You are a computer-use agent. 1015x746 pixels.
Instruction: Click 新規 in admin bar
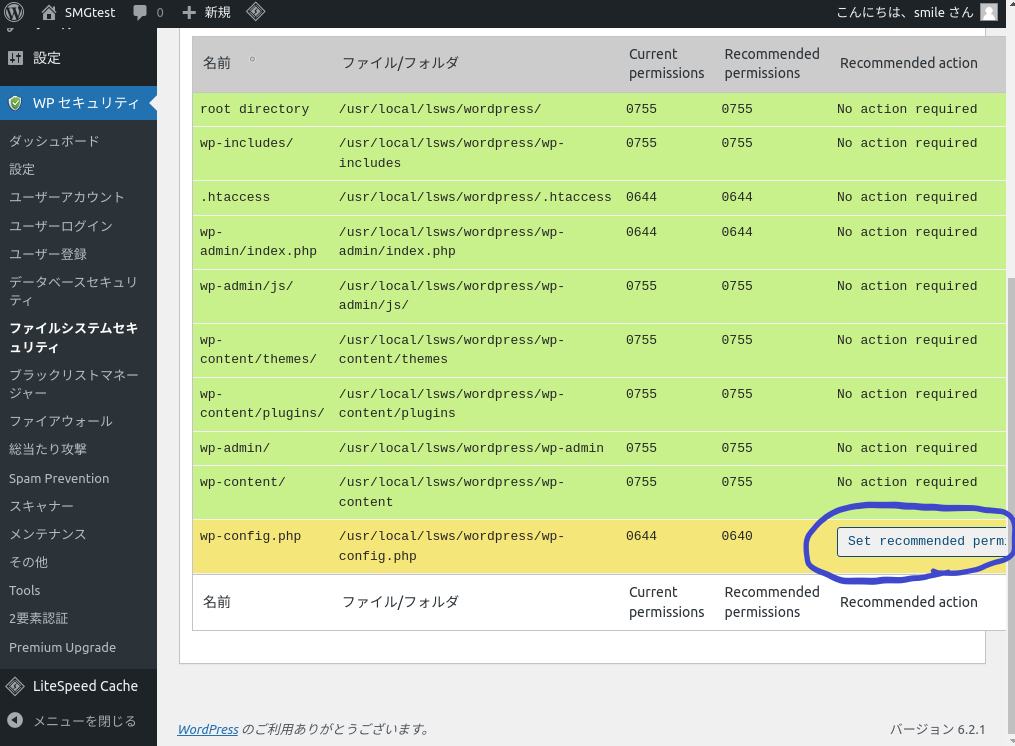pyautogui.click(x=218, y=12)
